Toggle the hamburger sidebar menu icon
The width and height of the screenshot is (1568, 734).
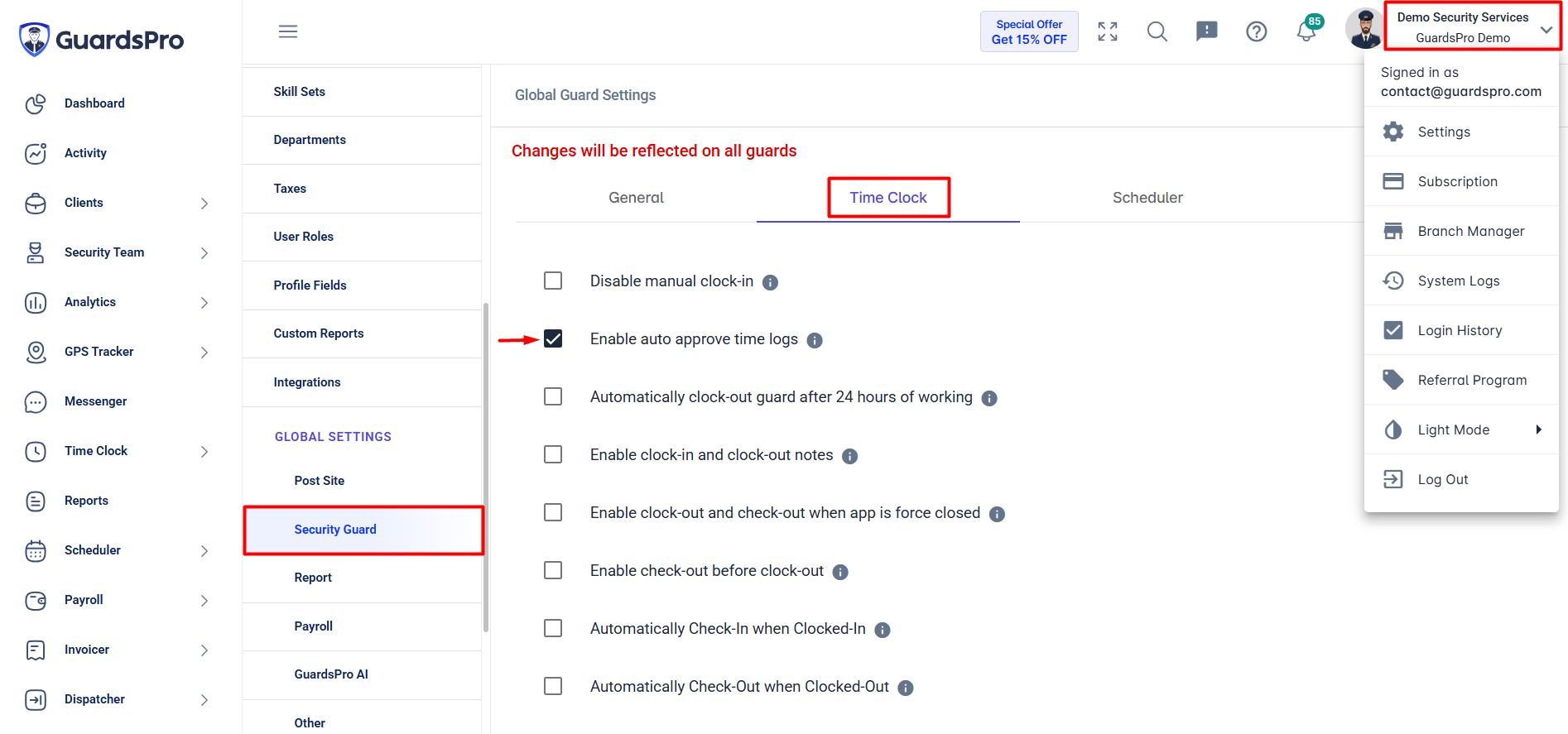point(288,31)
